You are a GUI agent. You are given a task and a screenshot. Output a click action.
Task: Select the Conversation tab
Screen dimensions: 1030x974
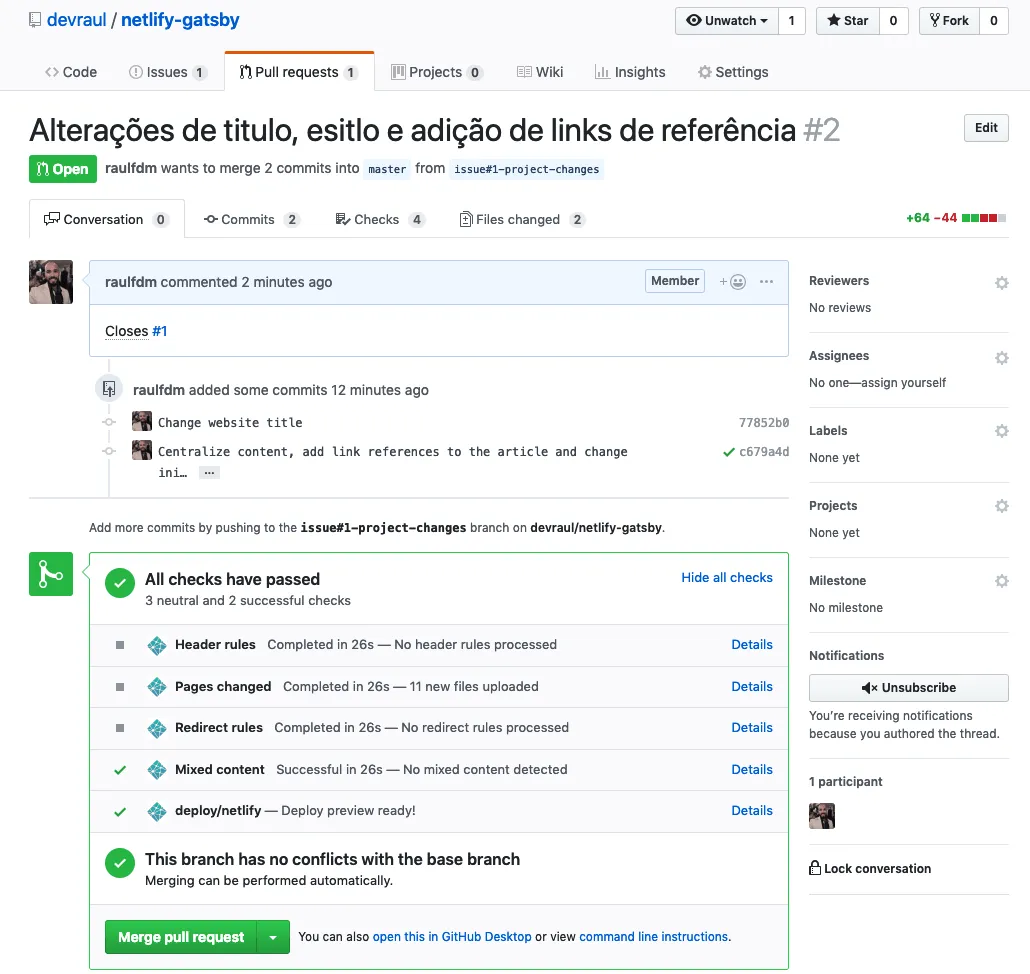[106, 219]
